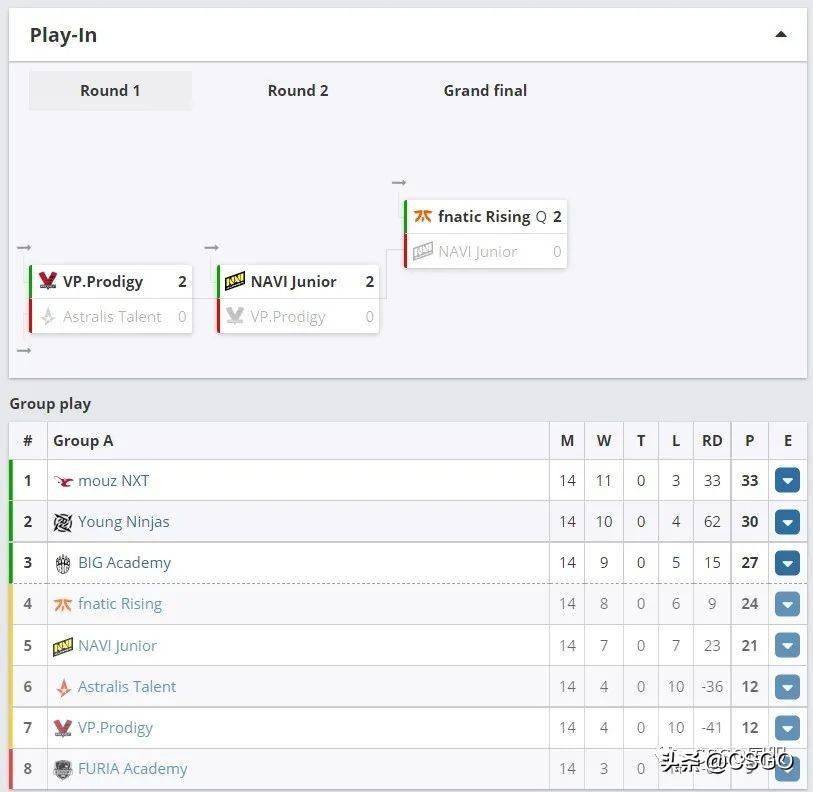This screenshot has width=813, height=792.
Task: Click the mouz NXT team logo
Action: 63,481
